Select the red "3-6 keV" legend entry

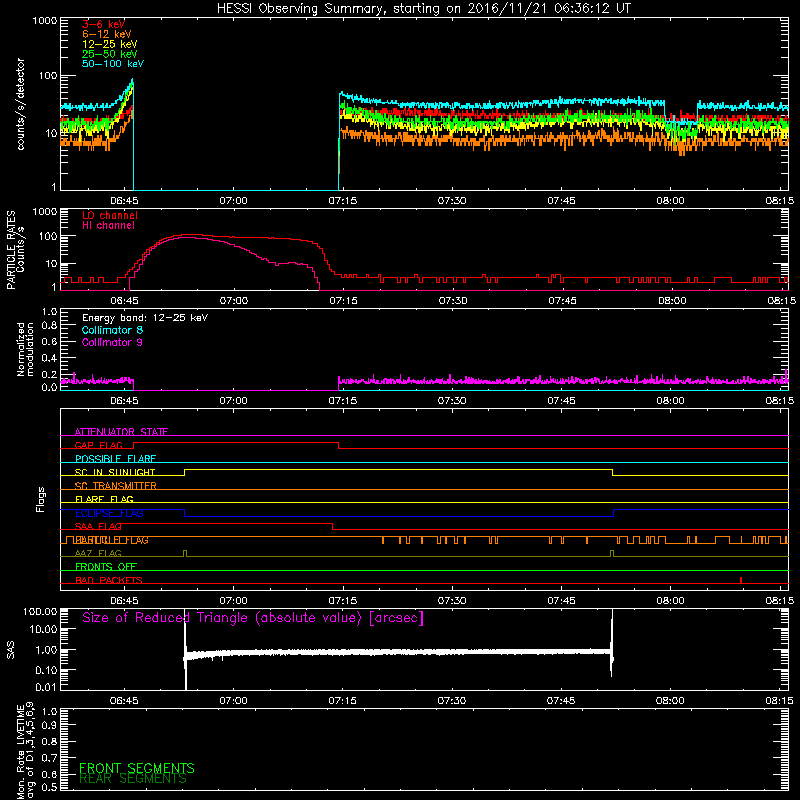pyautogui.click(x=103, y=24)
